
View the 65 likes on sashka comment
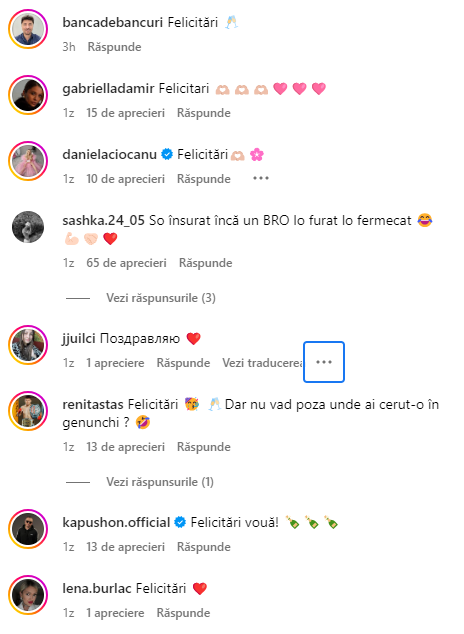click(x=126, y=263)
